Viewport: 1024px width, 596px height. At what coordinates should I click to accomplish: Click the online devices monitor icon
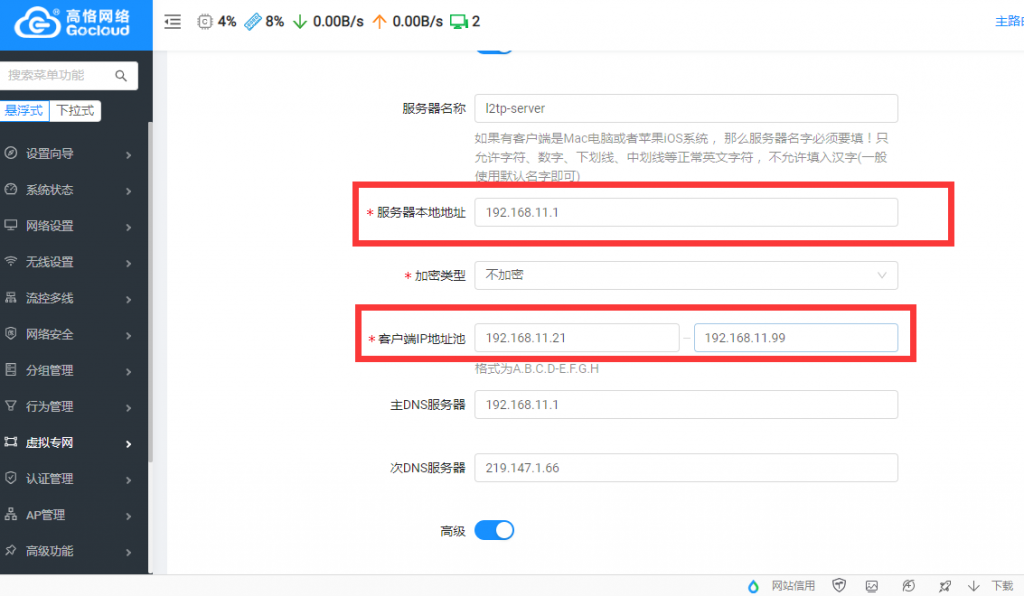pyautogui.click(x=458, y=22)
